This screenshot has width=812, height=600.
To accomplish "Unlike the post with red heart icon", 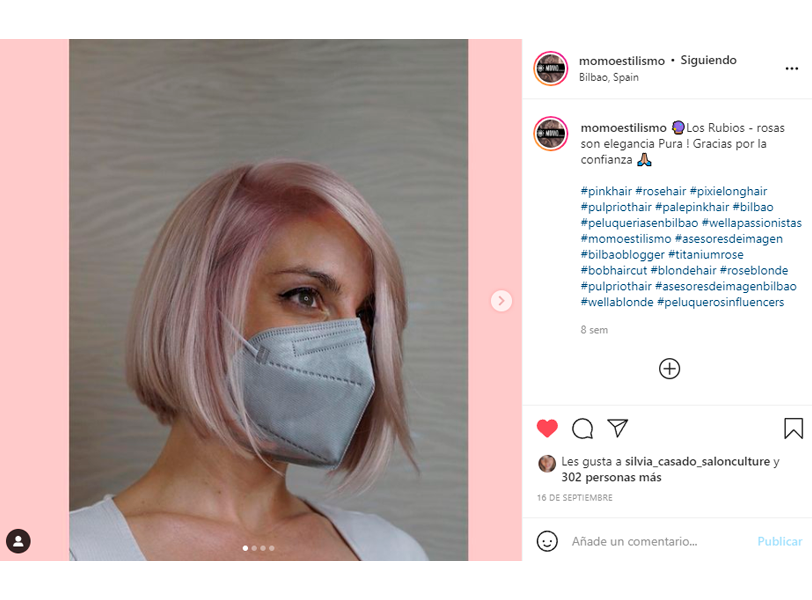I will [547, 428].
